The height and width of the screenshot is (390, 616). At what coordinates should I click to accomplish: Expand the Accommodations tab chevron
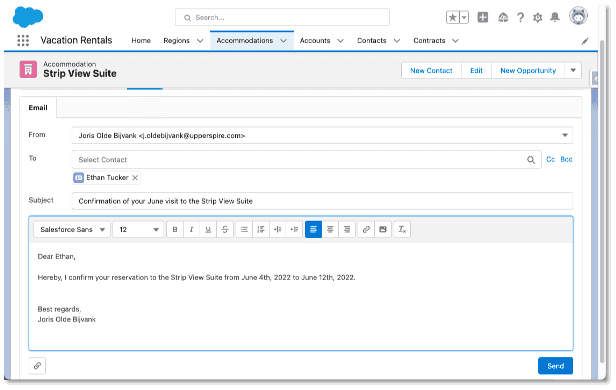[x=283, y=40]
